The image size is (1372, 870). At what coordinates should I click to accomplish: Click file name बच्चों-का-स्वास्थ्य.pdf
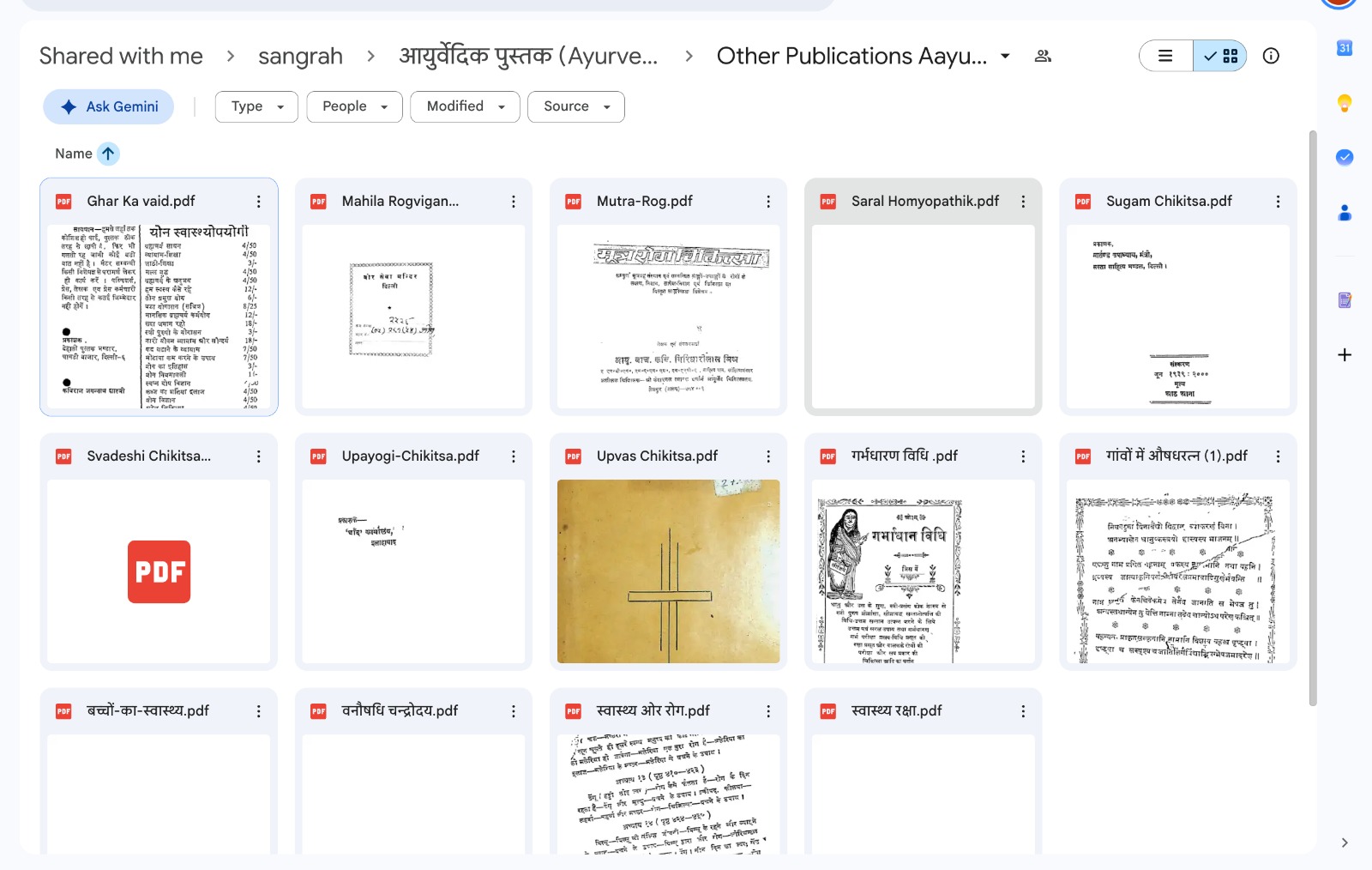point(148,710)
